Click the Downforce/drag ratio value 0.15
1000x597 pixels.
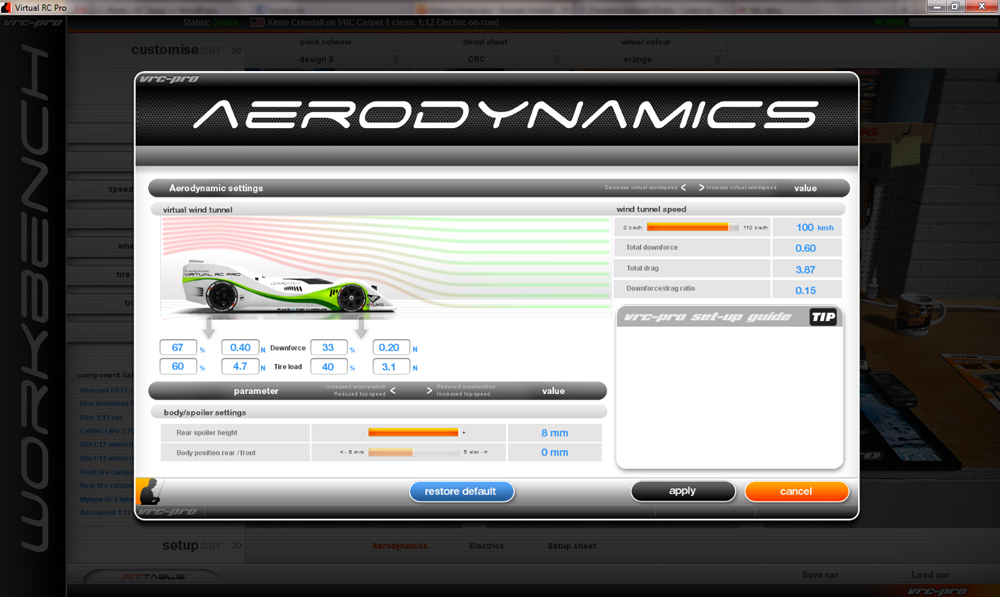pos(805,290)
